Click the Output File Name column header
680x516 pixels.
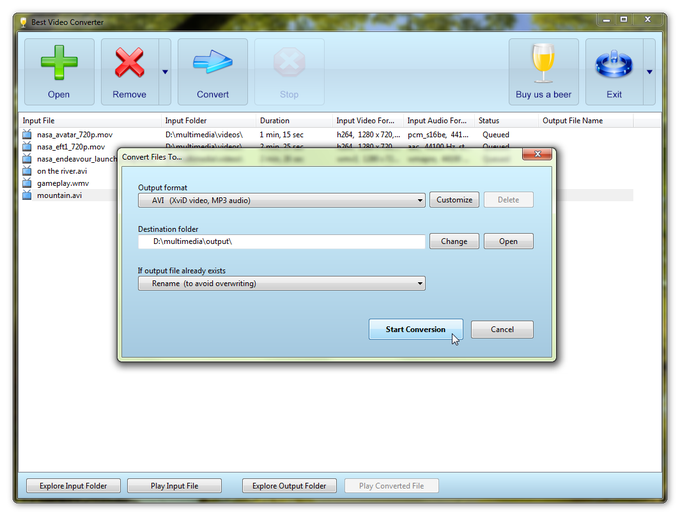tap(586, 121)
